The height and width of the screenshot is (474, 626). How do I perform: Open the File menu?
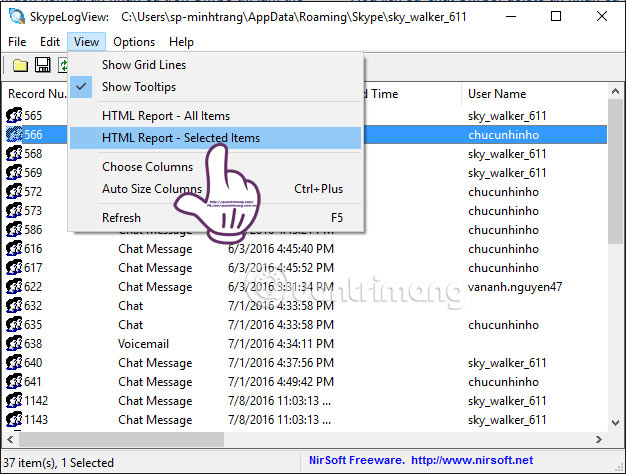[x=17, y=42]
